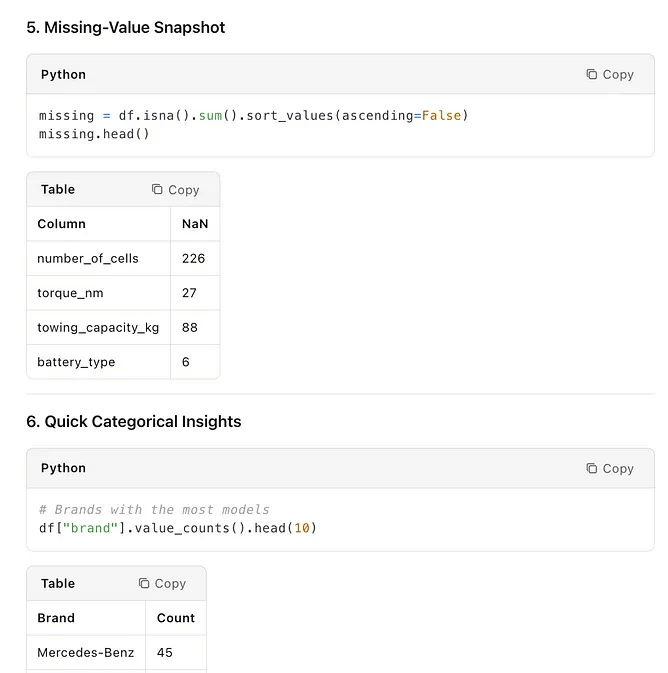Click copy icon in Missing-Value Python block

pos(592,74)
